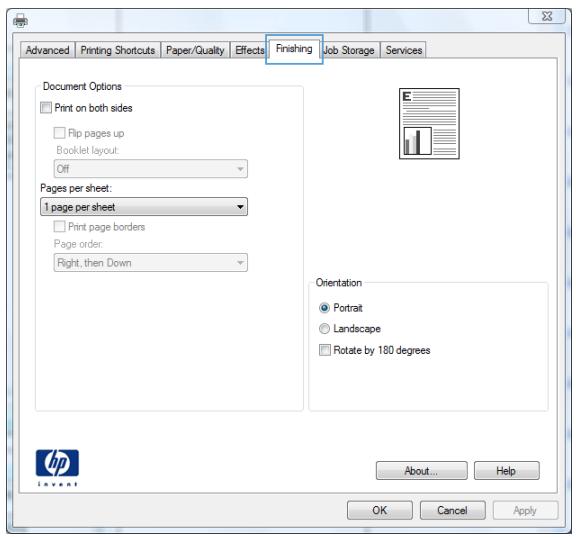Click the 'Orientation' group label
The height and width of the screenshot is (537, 576).
point(339,282)
